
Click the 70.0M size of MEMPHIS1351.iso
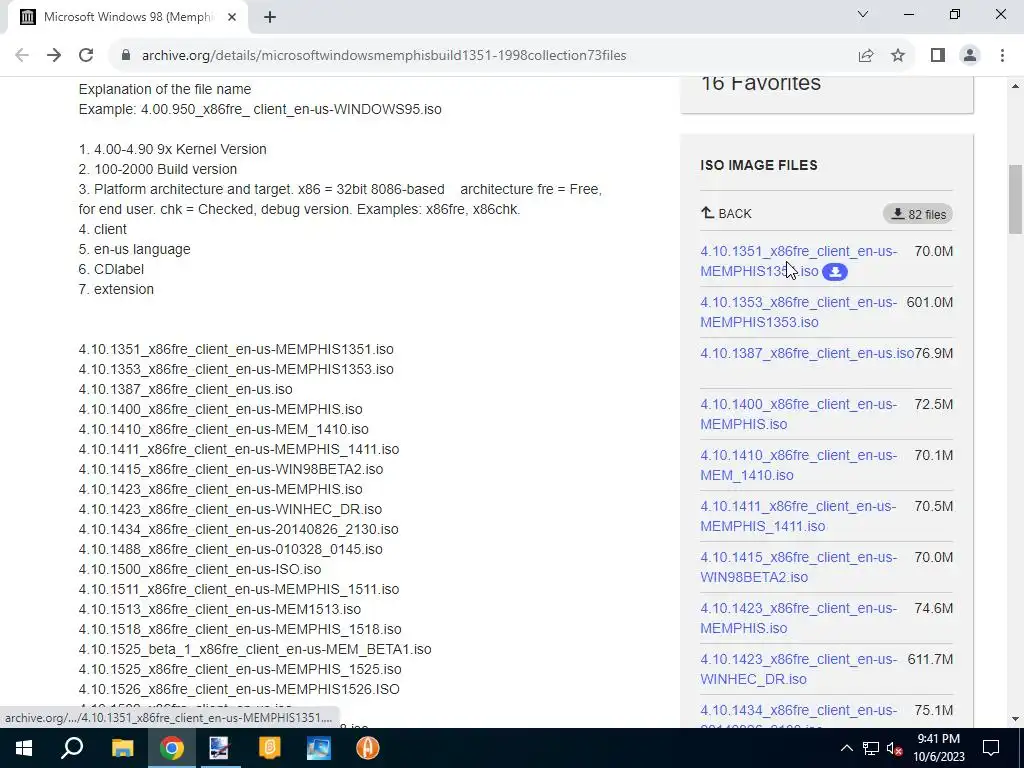coord(934,251)
